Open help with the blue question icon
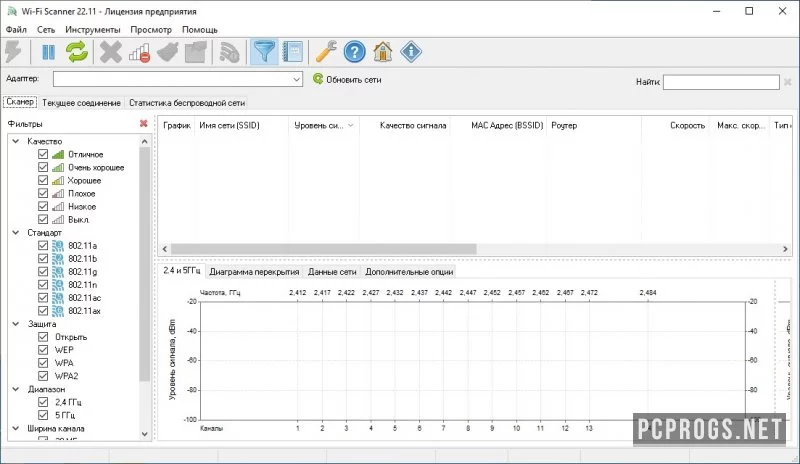The image size is (800, 464). tap(355, 52)
